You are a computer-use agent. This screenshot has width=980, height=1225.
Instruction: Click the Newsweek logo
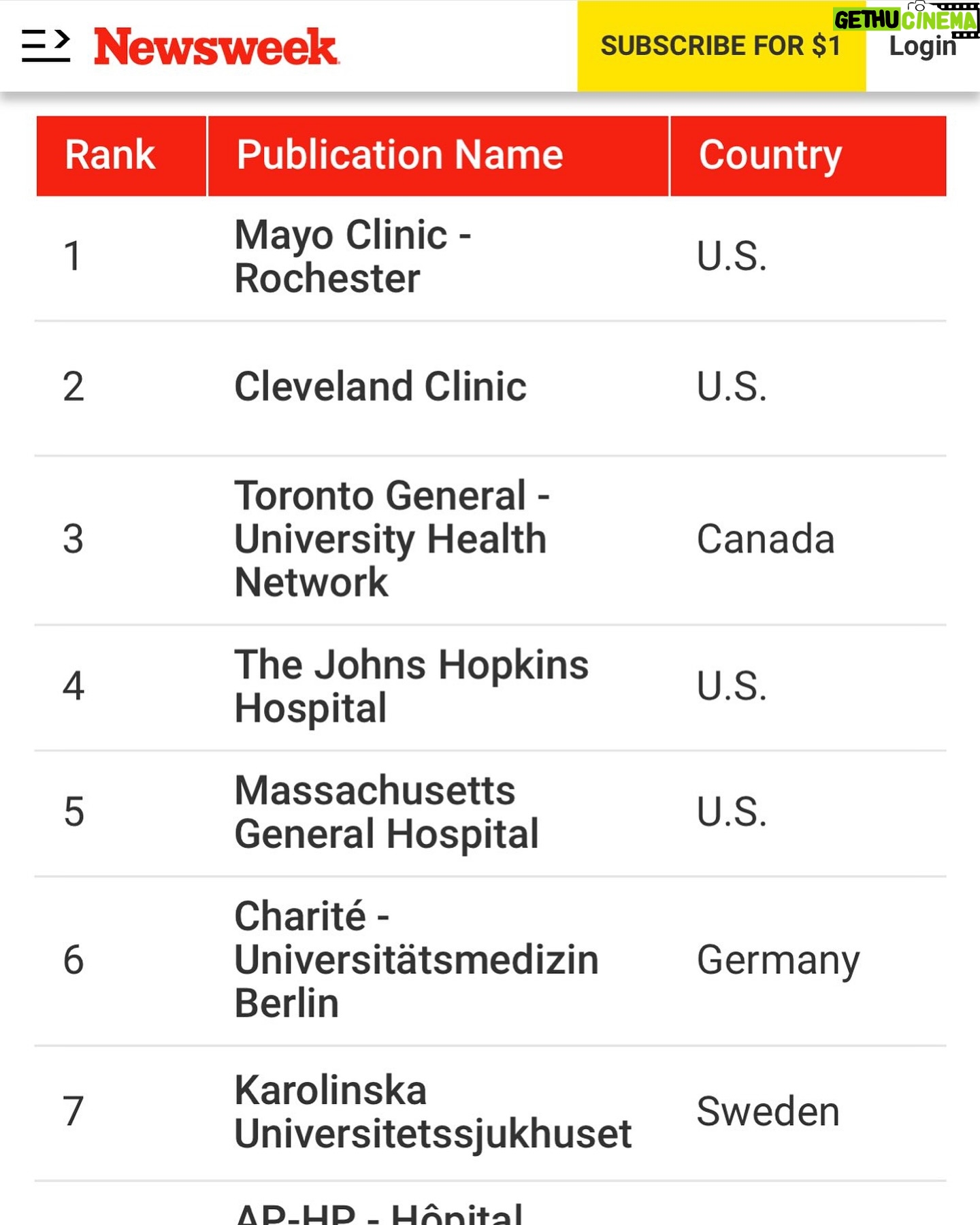[216, 47]
